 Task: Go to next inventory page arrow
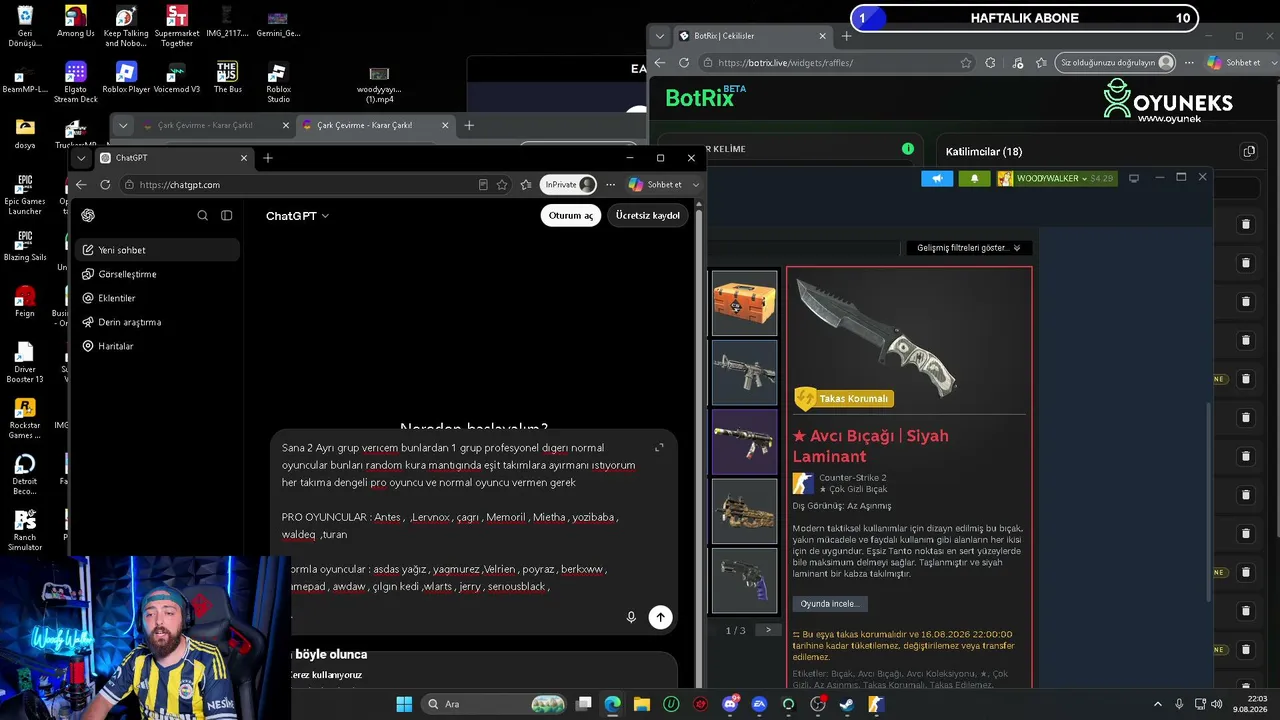click(768, 630)
